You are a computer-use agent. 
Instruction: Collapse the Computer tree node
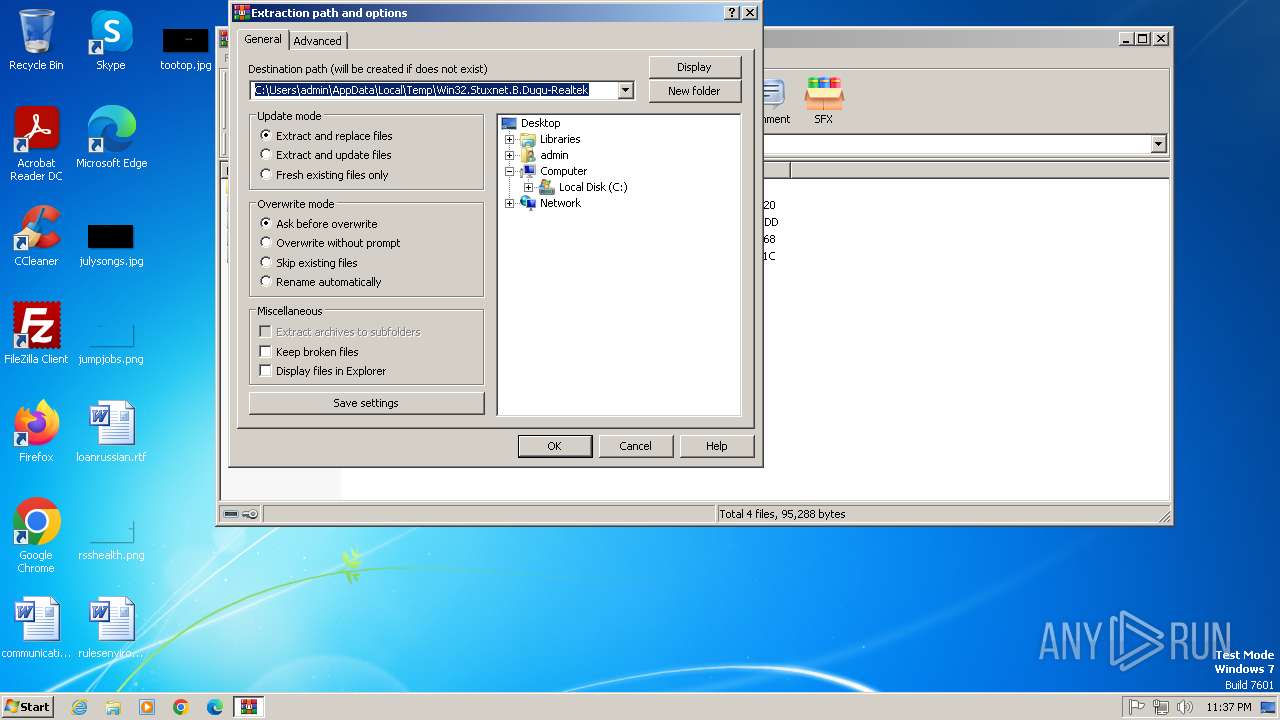click(509, 171)
